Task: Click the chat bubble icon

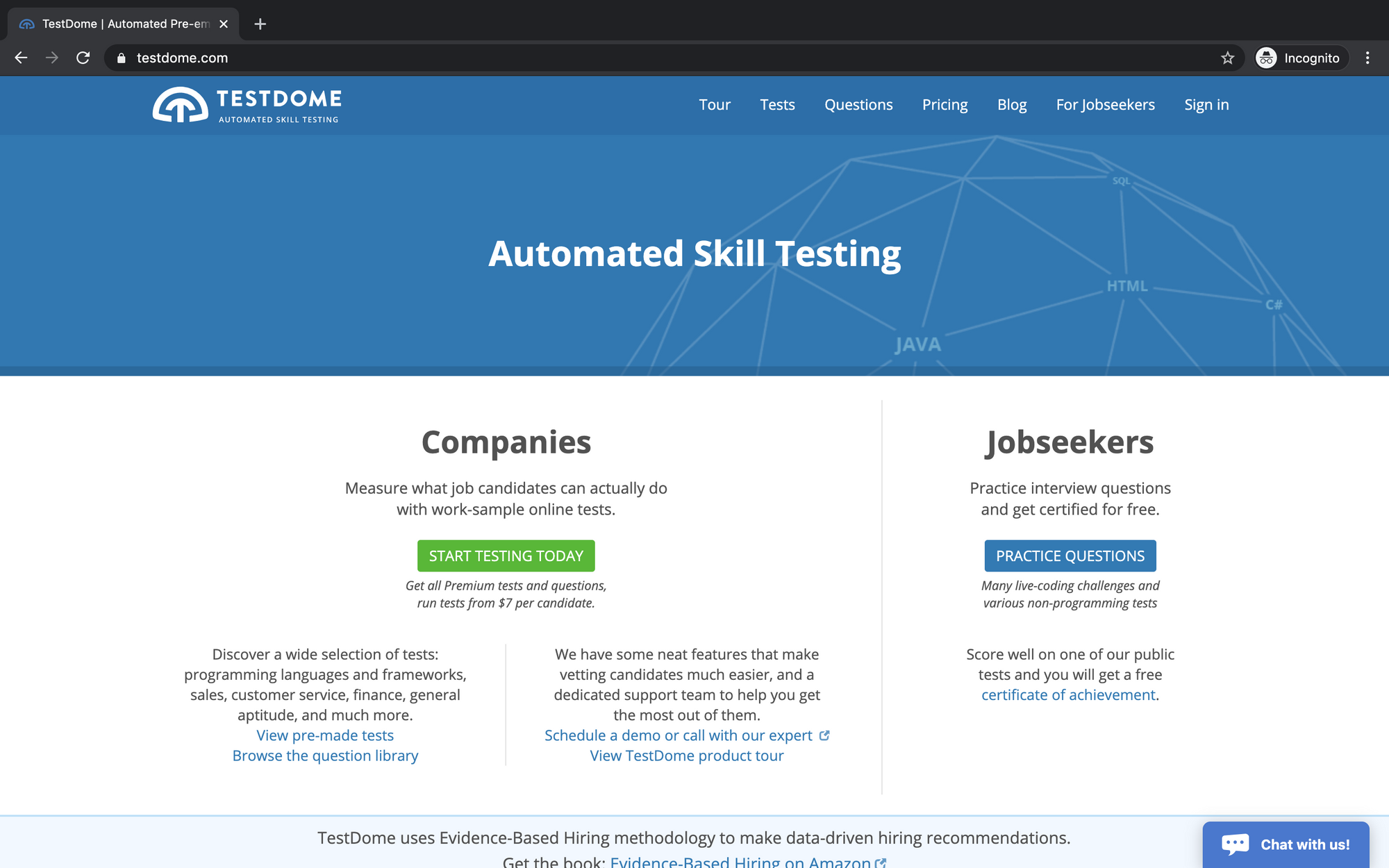Action: (1235, 844)
